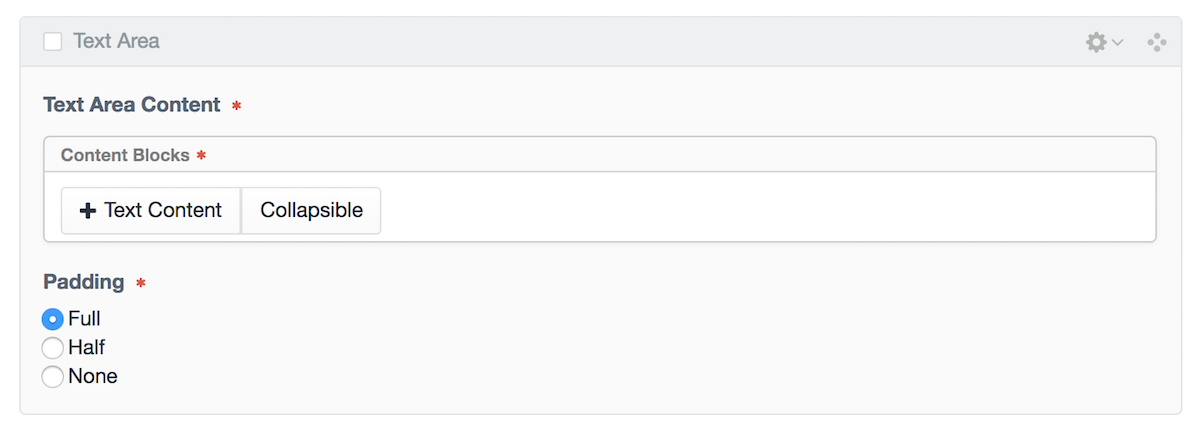Tick the Text Area header checkbox
This screenshot has height=439, width=1200.
[53, 41]
